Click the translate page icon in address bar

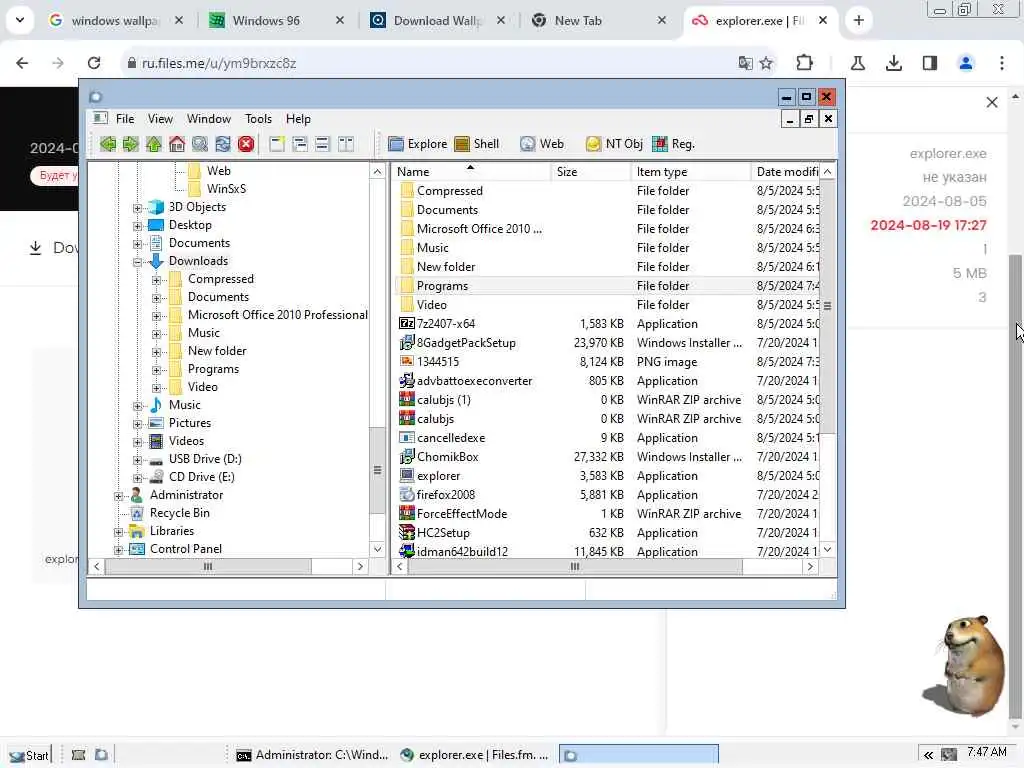tap(745, 63)
